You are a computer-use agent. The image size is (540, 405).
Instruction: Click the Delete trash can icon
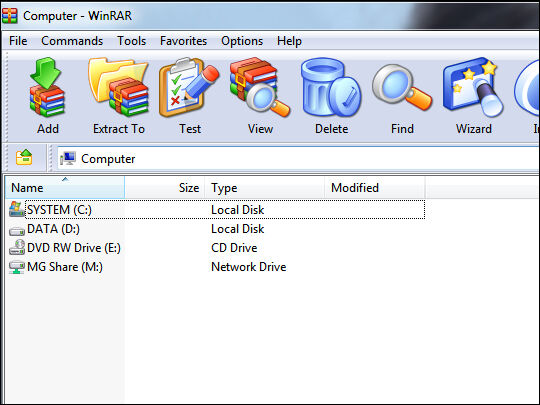click(331, 87)
